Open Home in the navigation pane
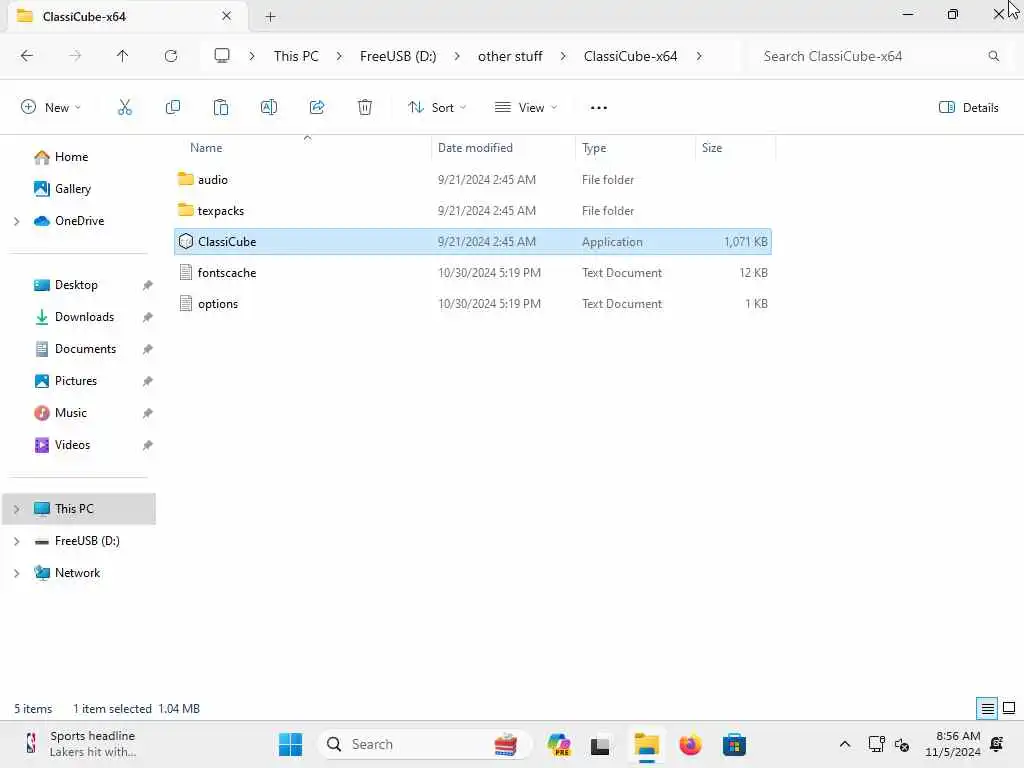The height and width of the screenshot is (768, 1024). click(71, 157)
